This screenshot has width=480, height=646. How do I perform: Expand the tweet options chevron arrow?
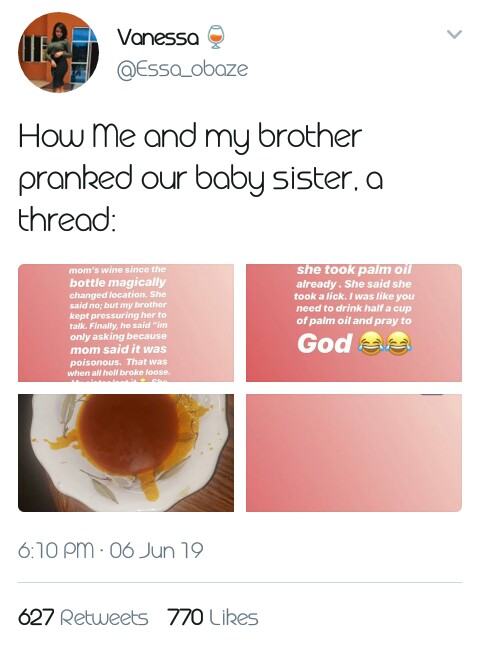454,34
